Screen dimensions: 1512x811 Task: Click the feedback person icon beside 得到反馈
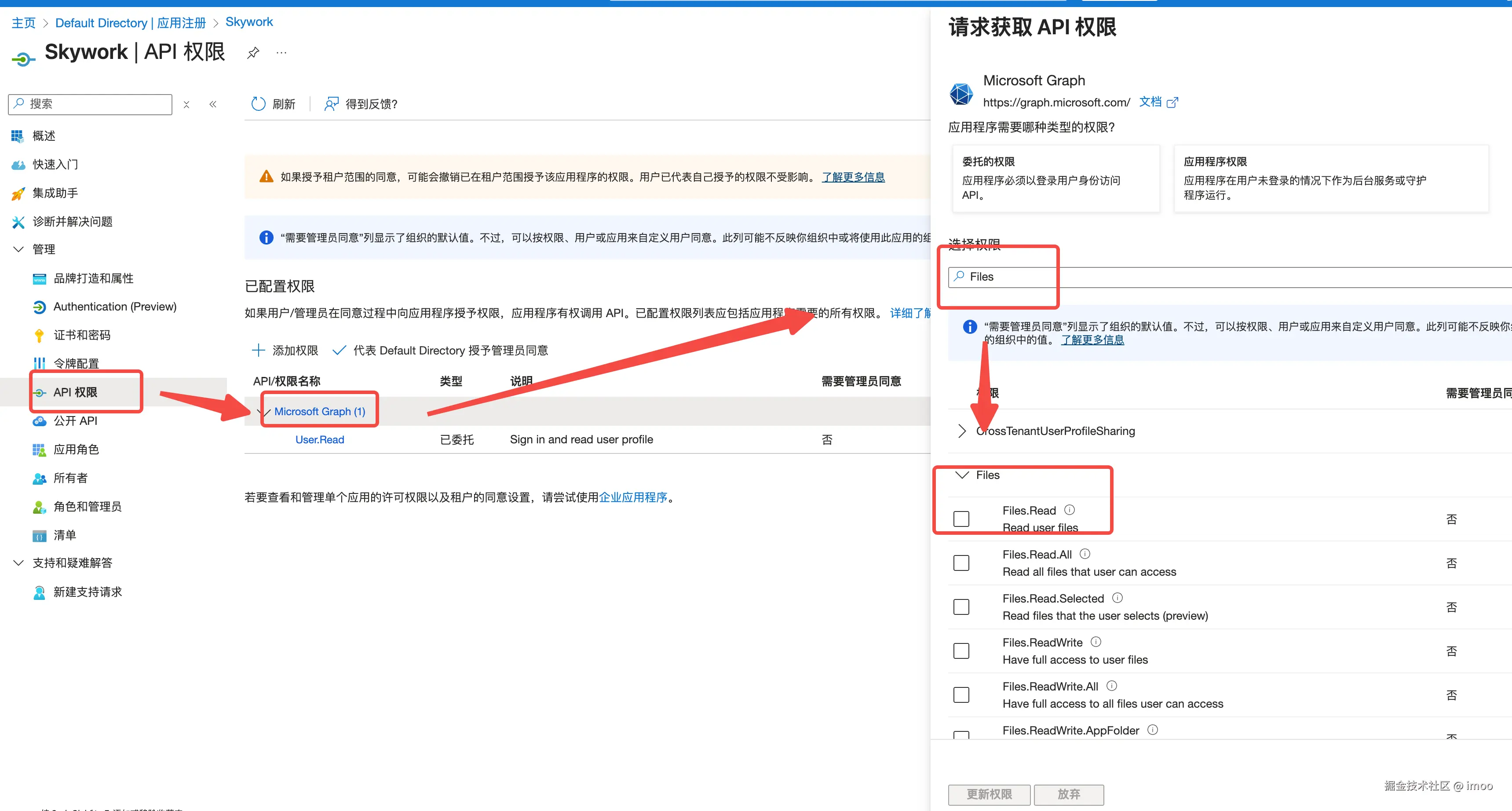tap(332, 104)
